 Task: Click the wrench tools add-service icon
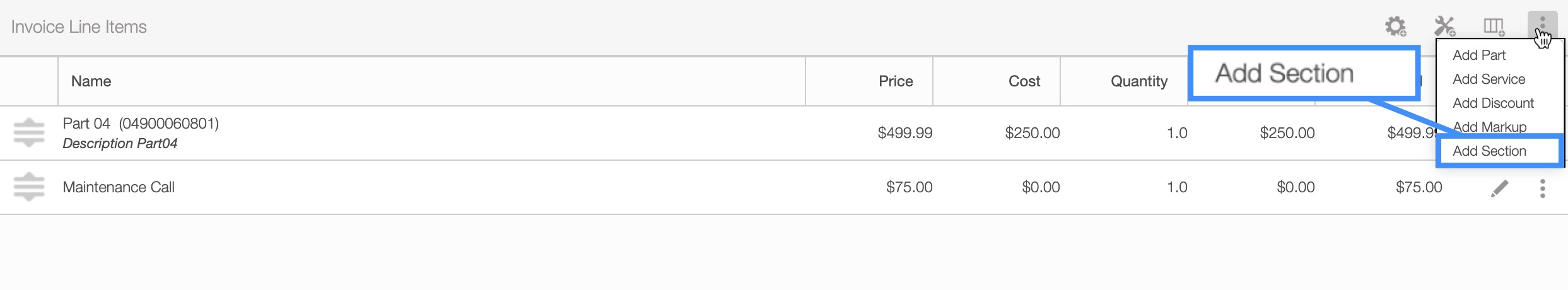coord(1444,26)
